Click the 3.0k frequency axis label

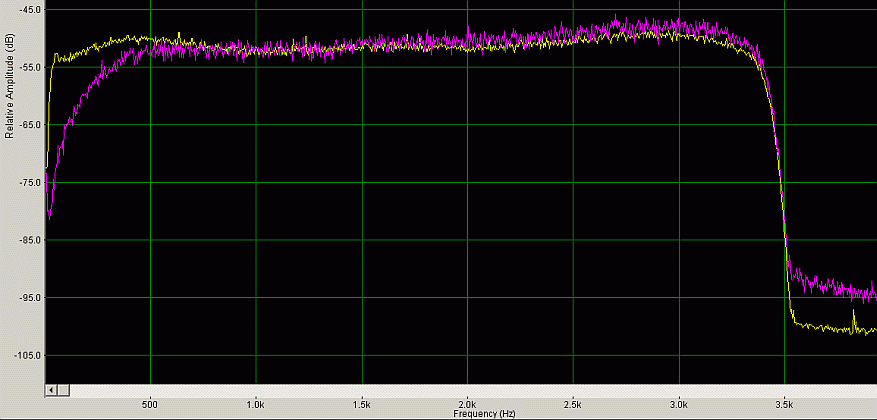[679, 404]
